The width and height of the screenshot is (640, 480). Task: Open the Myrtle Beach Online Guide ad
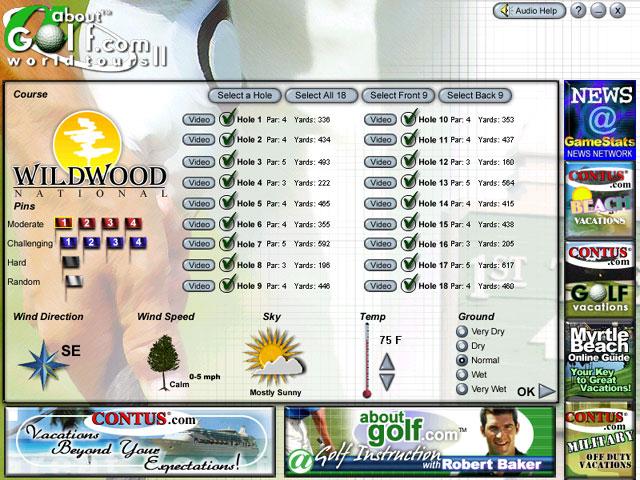599,359
